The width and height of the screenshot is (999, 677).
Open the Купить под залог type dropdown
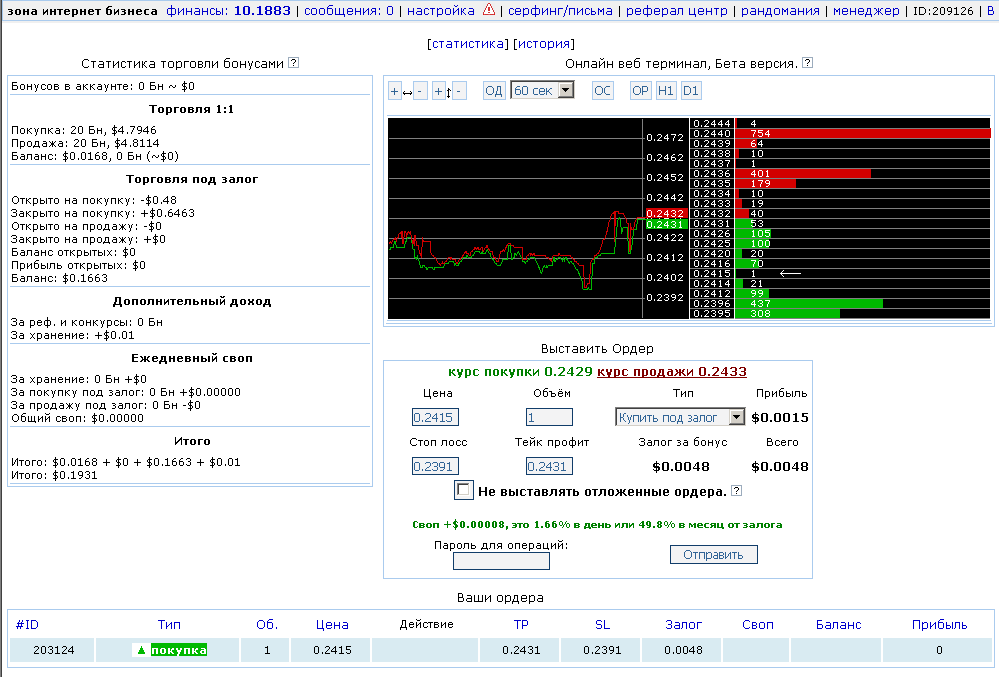click(680, 417)
